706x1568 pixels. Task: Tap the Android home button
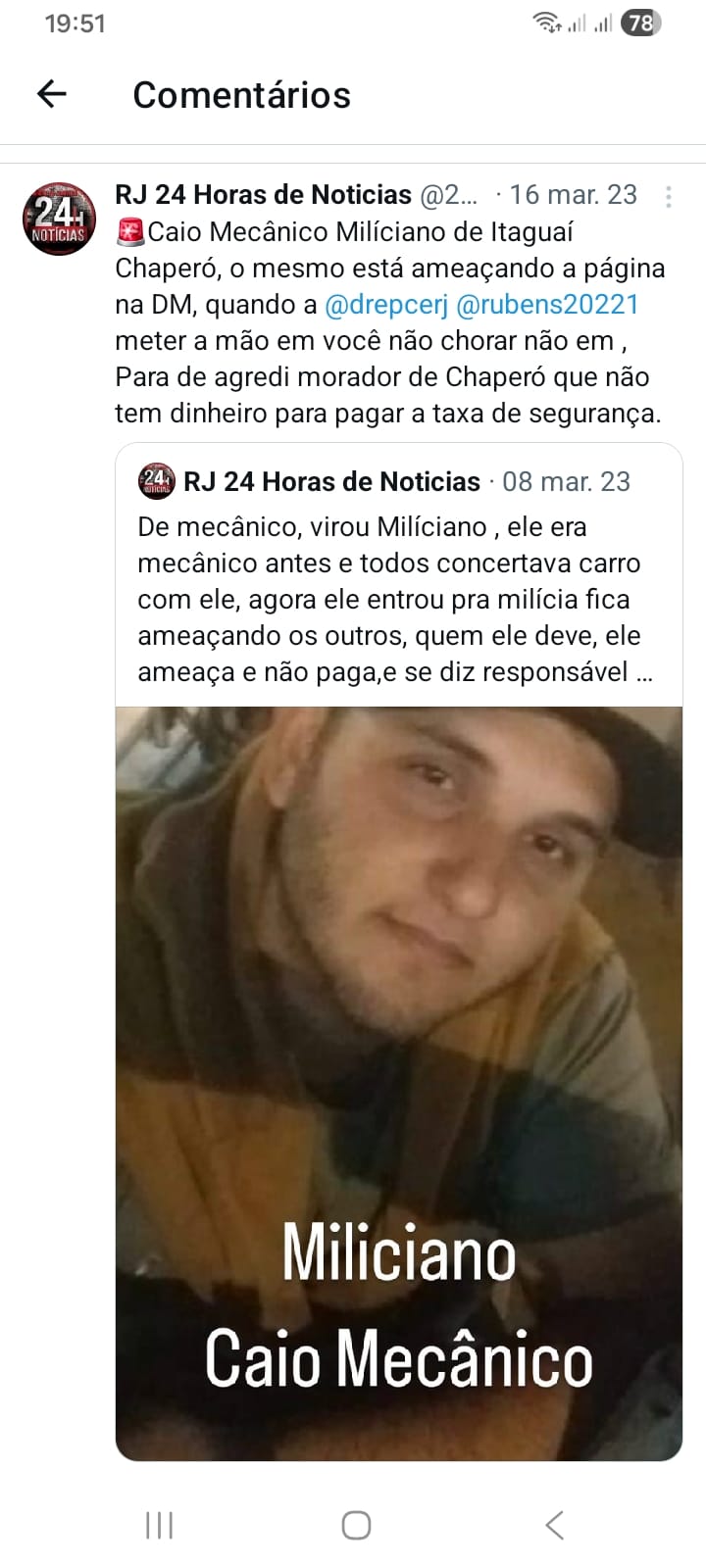(356, 1525)
